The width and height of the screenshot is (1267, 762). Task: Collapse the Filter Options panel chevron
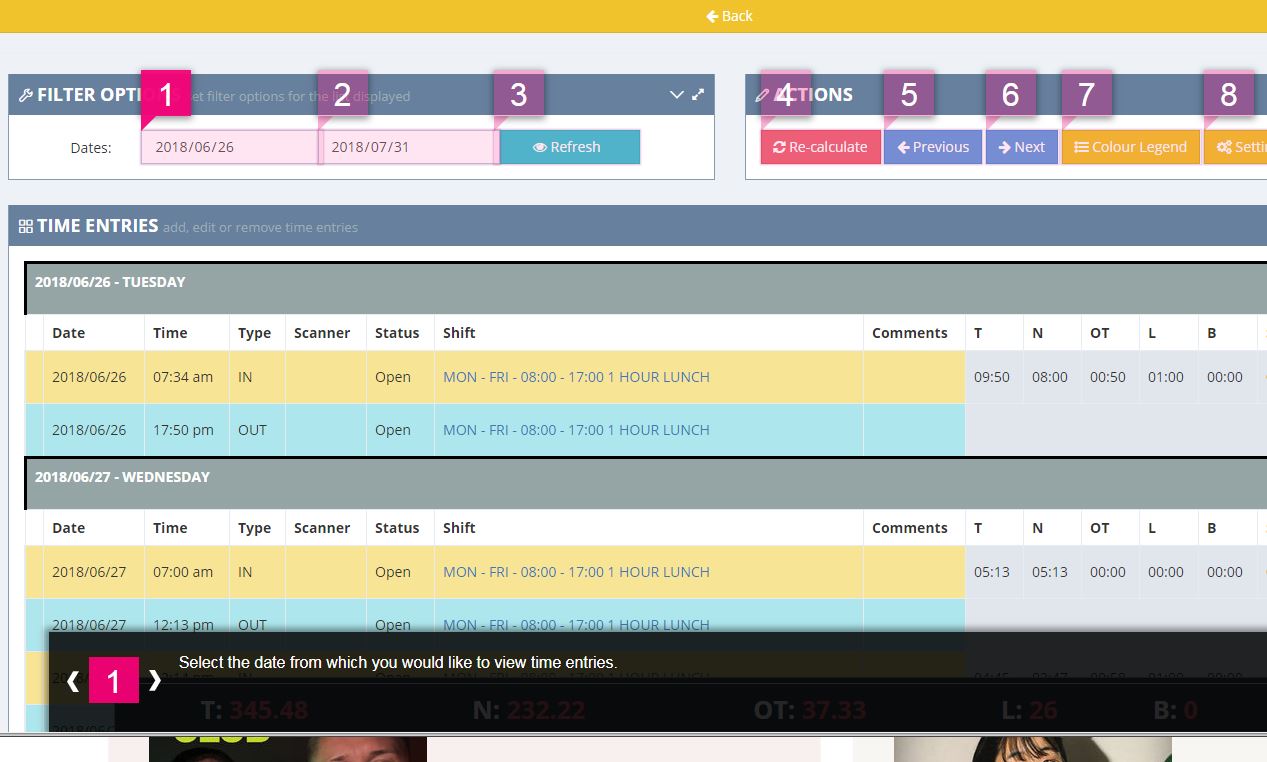[677, 95]
